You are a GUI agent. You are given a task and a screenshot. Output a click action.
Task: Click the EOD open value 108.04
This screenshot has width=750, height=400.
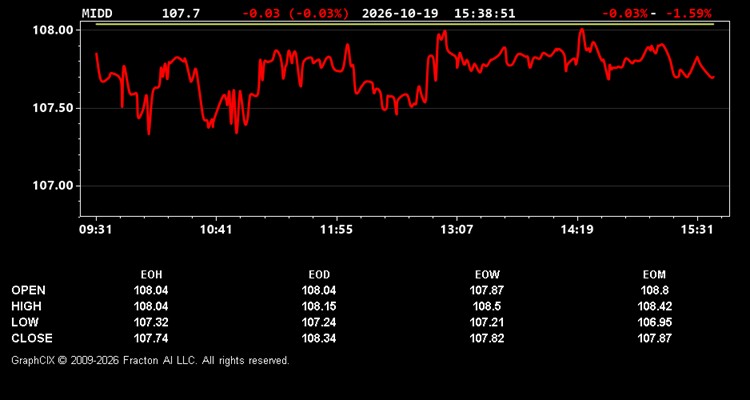pos(319,290)
